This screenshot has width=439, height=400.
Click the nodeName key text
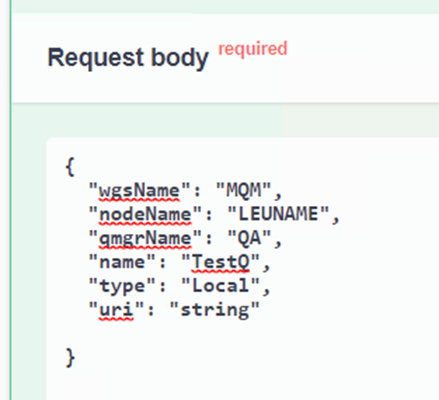[145, 214]
